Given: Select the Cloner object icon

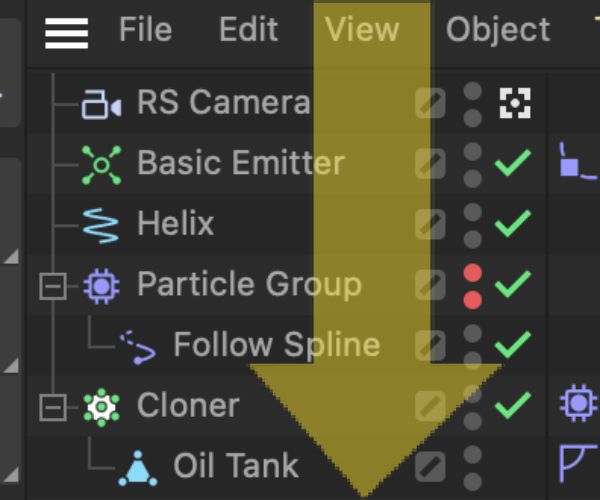Looking at the screenshot, I should pyautogui.click(x=101, y=407).
